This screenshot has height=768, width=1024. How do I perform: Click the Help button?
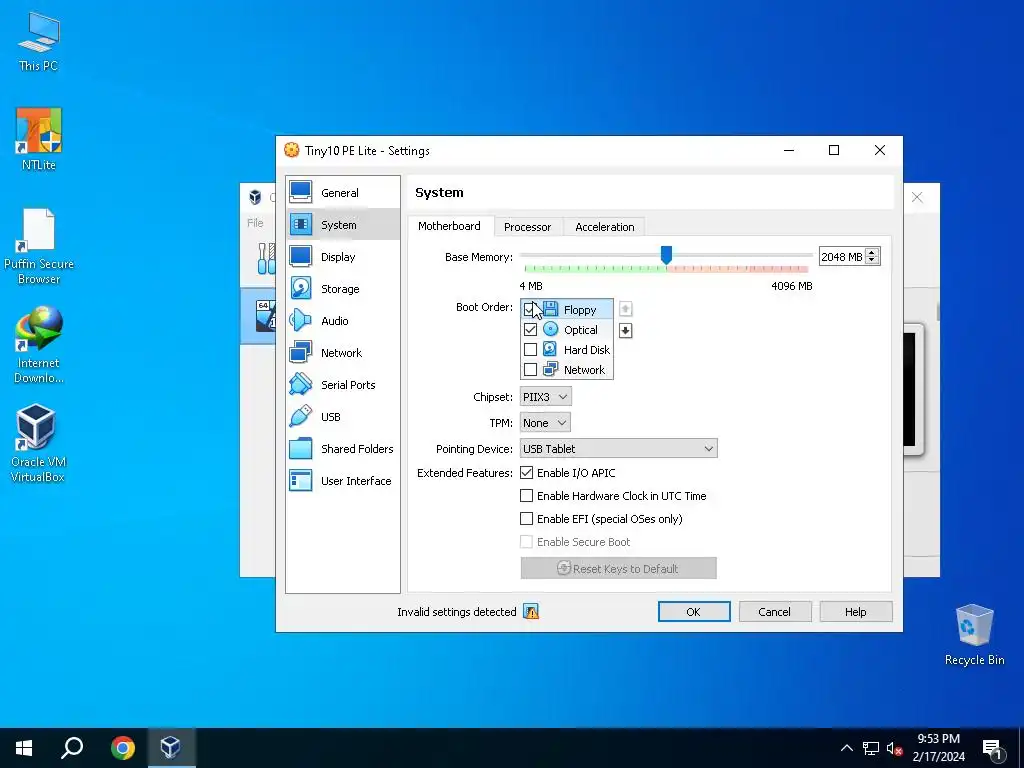(856, 612)
